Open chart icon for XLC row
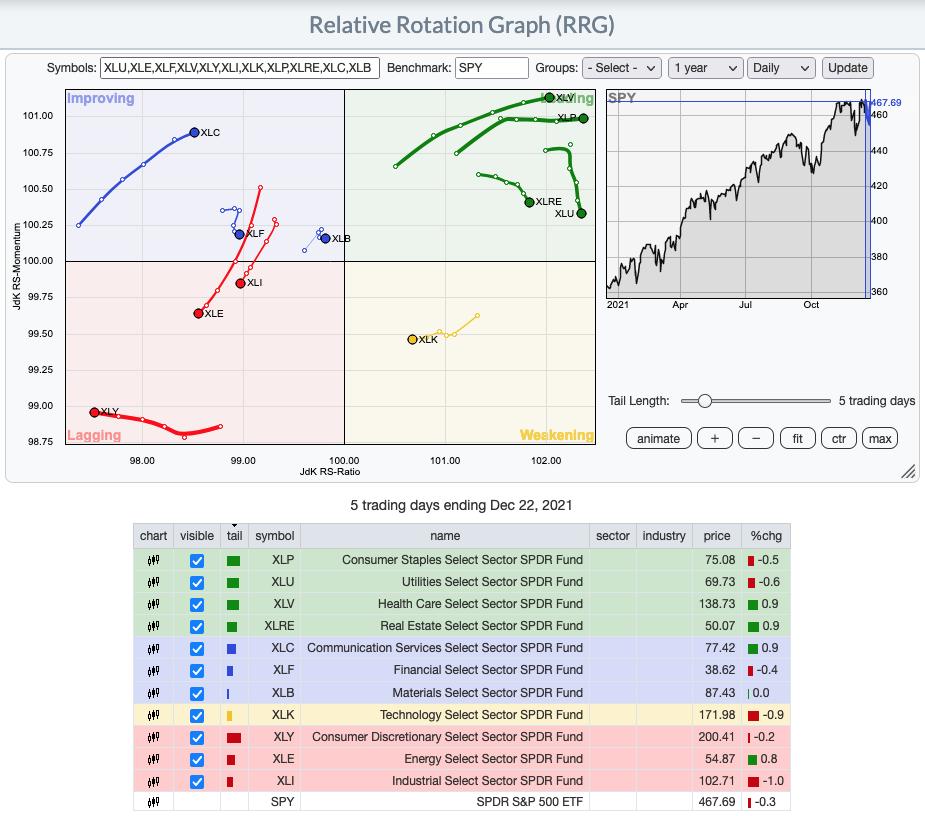925x816 pixels. (153, 648)
